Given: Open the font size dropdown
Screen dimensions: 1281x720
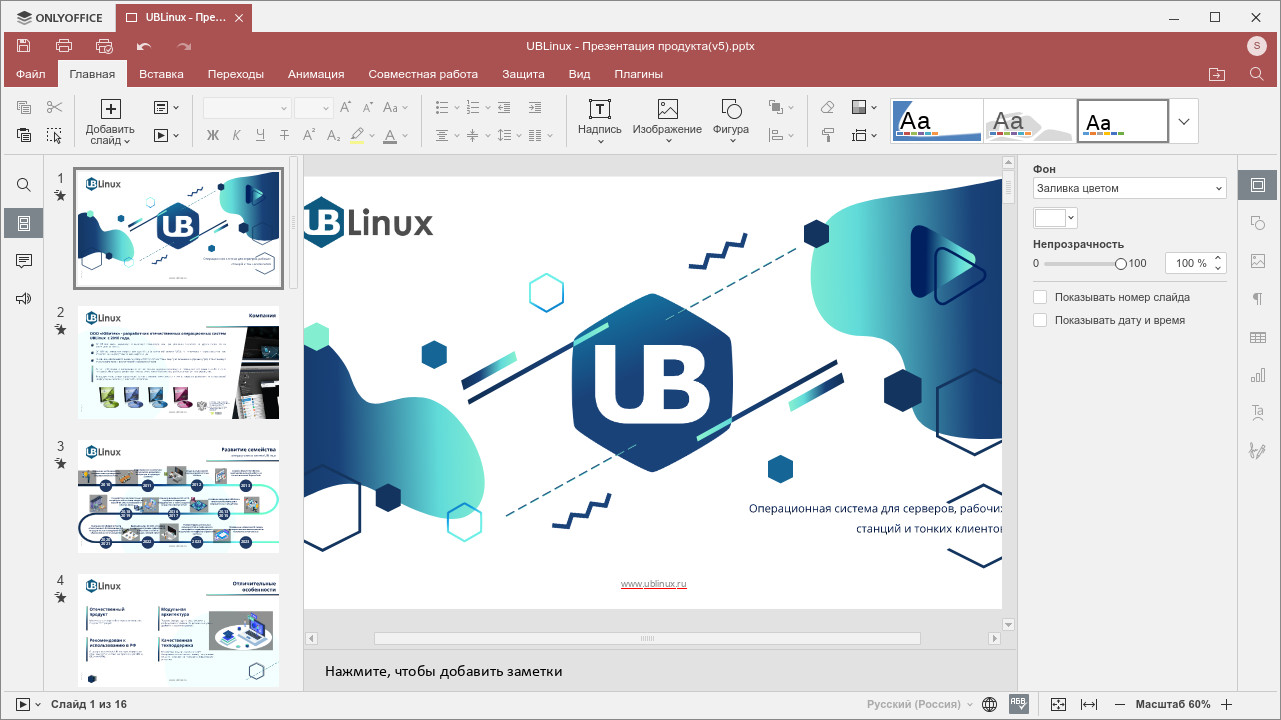Looking at the screenshot, I should tap(313, 108).
